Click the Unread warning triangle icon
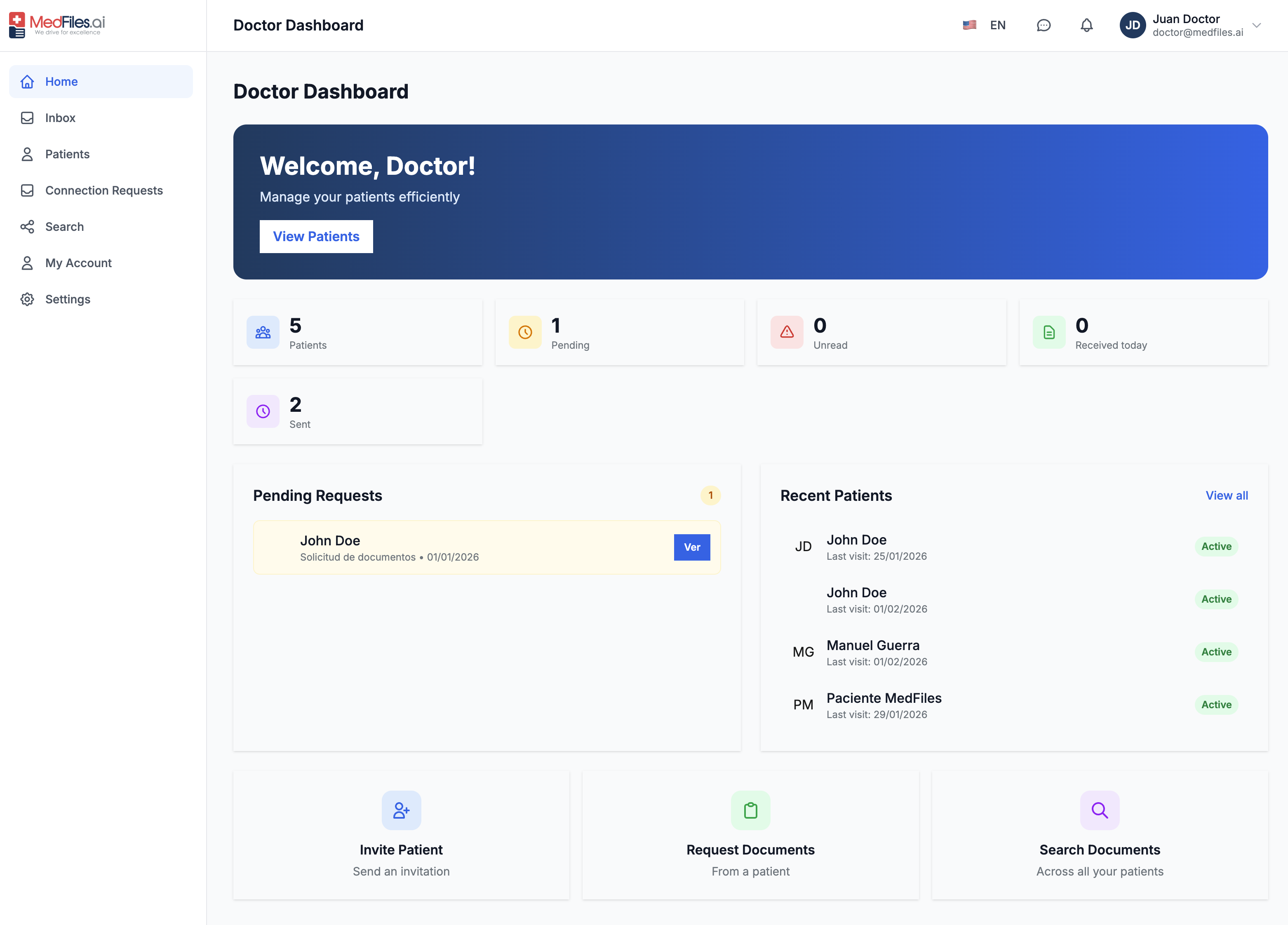1288x925 pixels. [x=787, y=332]
